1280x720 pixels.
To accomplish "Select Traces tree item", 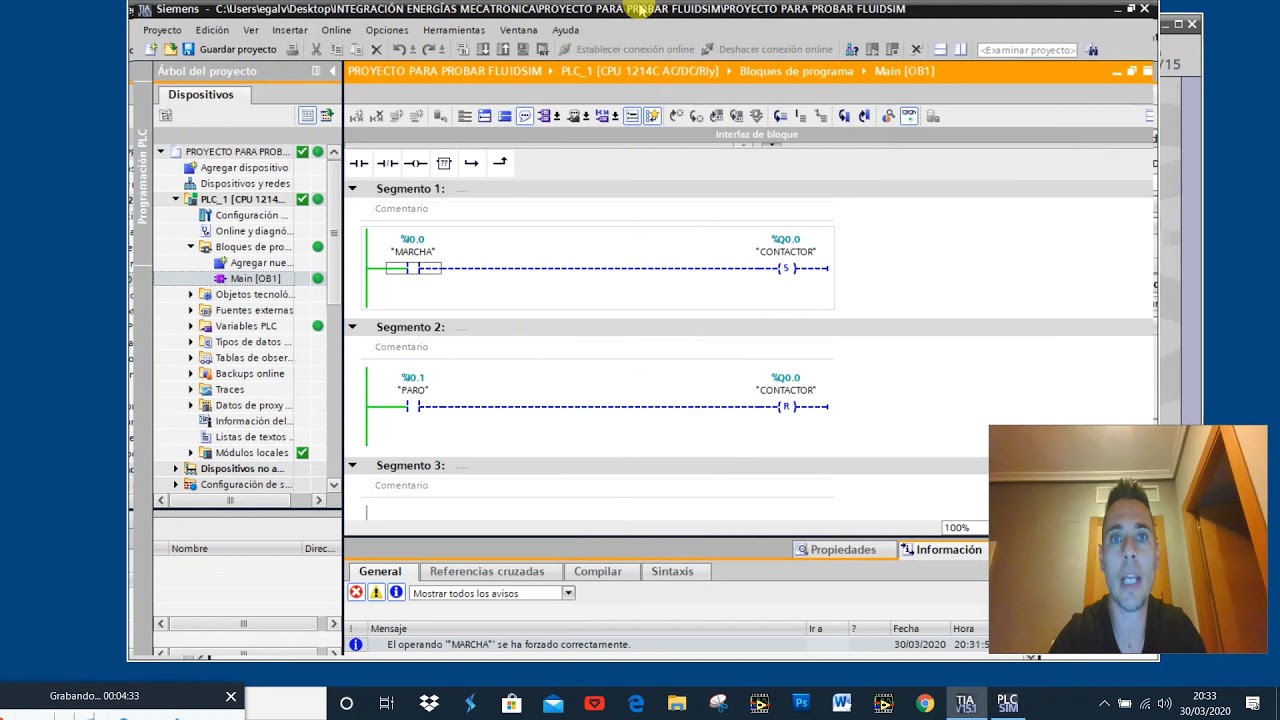I will [229, 390].
